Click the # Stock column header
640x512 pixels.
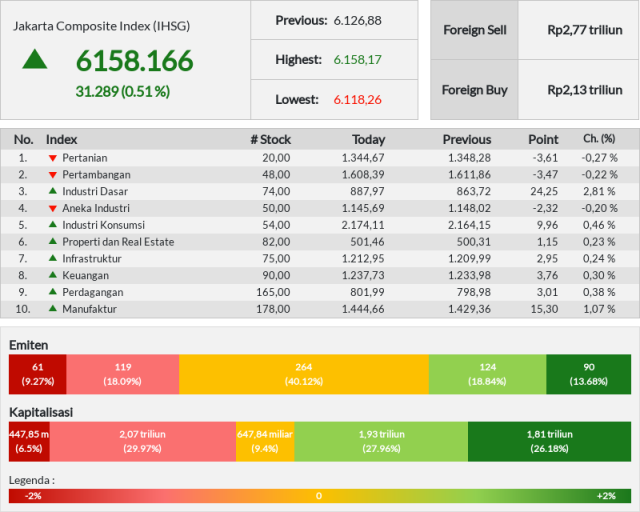[x=271, y=140]
